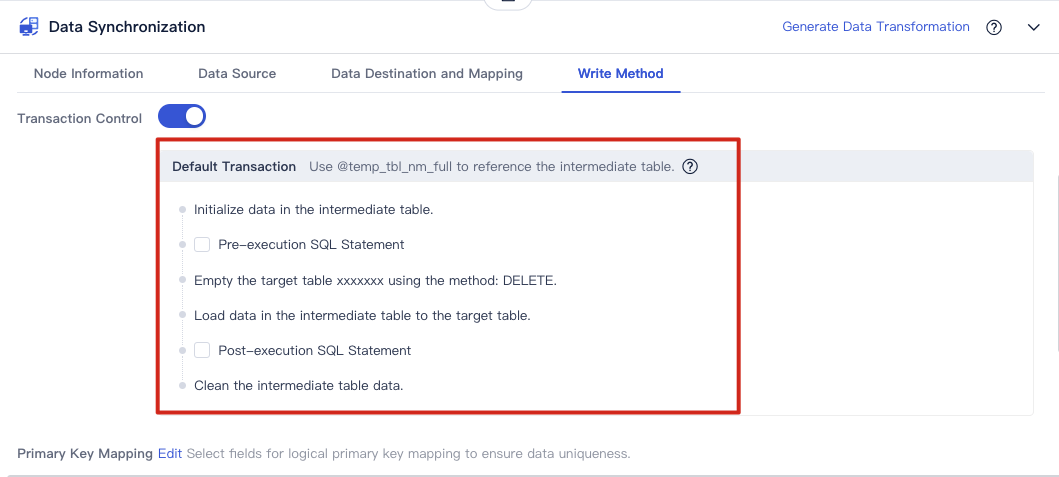Click Edit link for Primary Key Mapping
Screen dimensions: 1059x477
point(170,453)
